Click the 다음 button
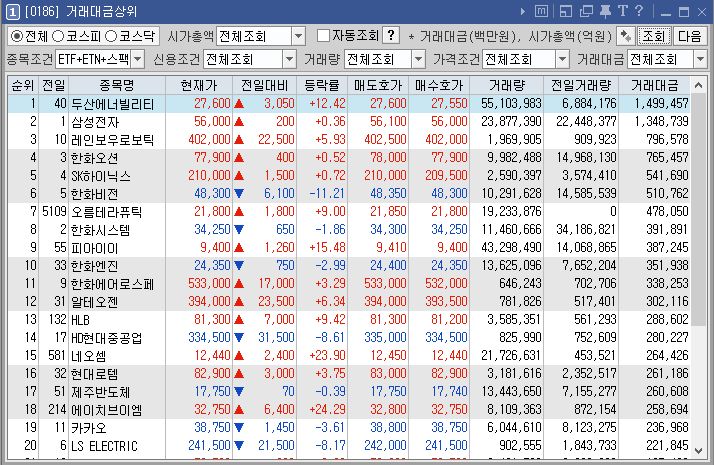Image resolution: width=714 pixels, height=465 pixels. click(689, 36)
